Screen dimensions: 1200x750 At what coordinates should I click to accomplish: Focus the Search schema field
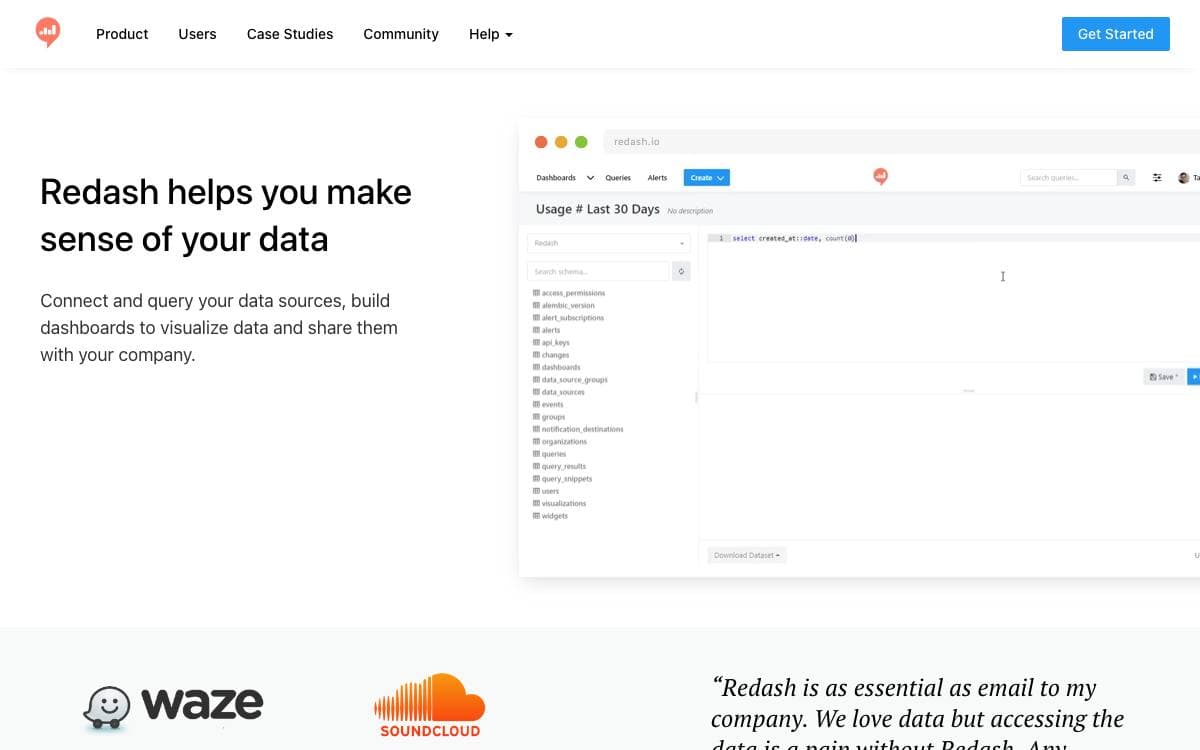(x=598, y=271)
